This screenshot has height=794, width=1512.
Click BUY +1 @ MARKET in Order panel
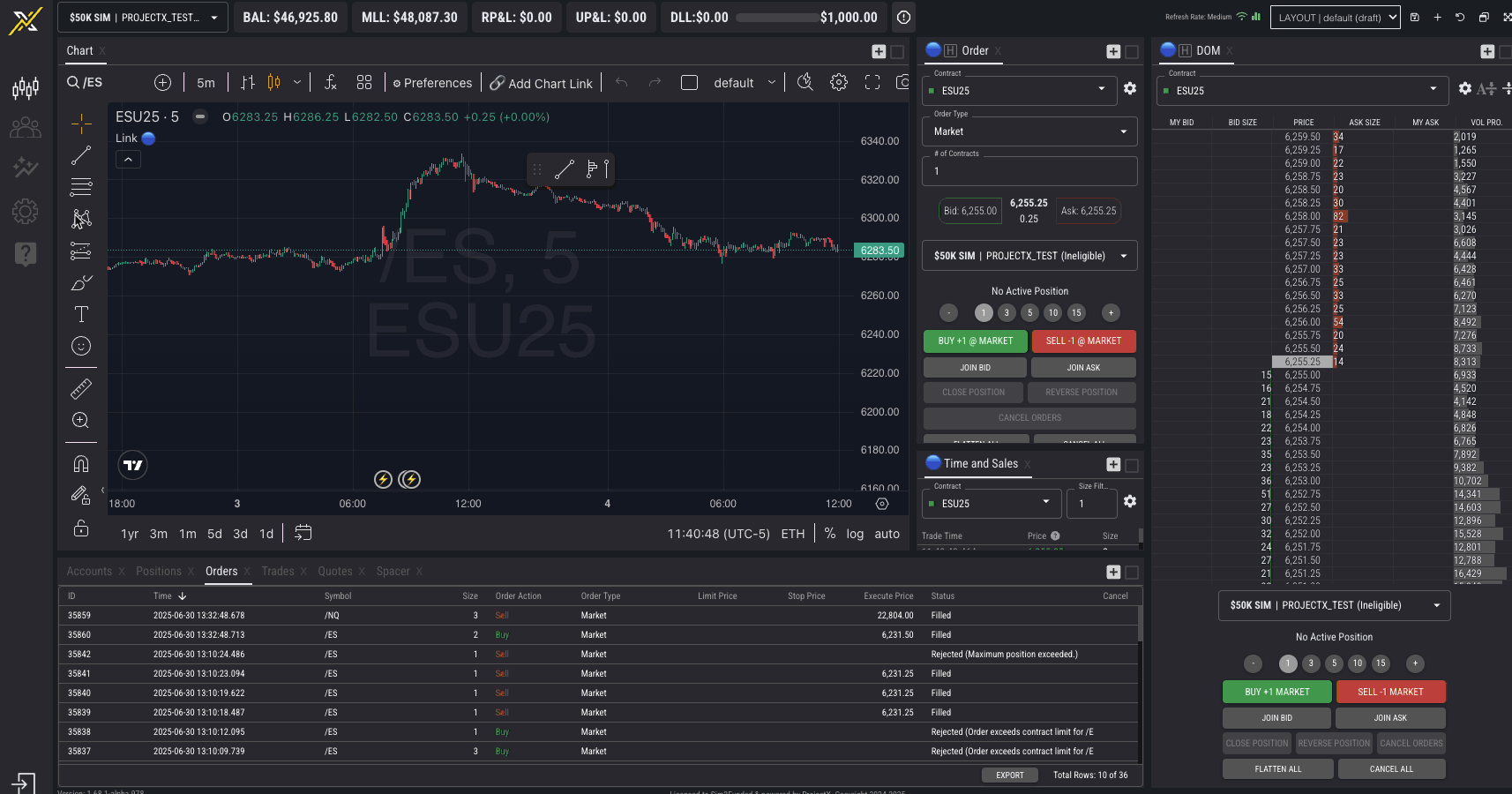click(975, 341)
